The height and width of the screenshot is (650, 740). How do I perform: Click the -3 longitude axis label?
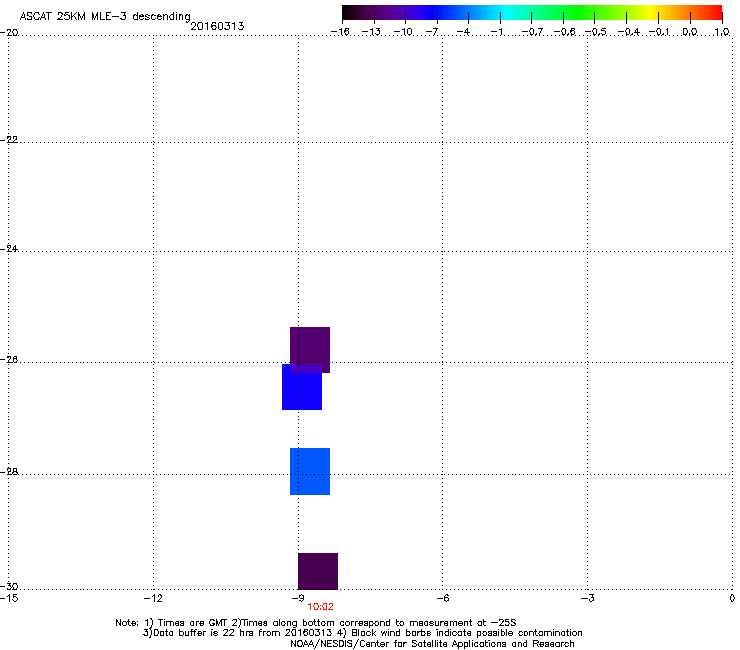pyautogui.click(x=587, y=598)
